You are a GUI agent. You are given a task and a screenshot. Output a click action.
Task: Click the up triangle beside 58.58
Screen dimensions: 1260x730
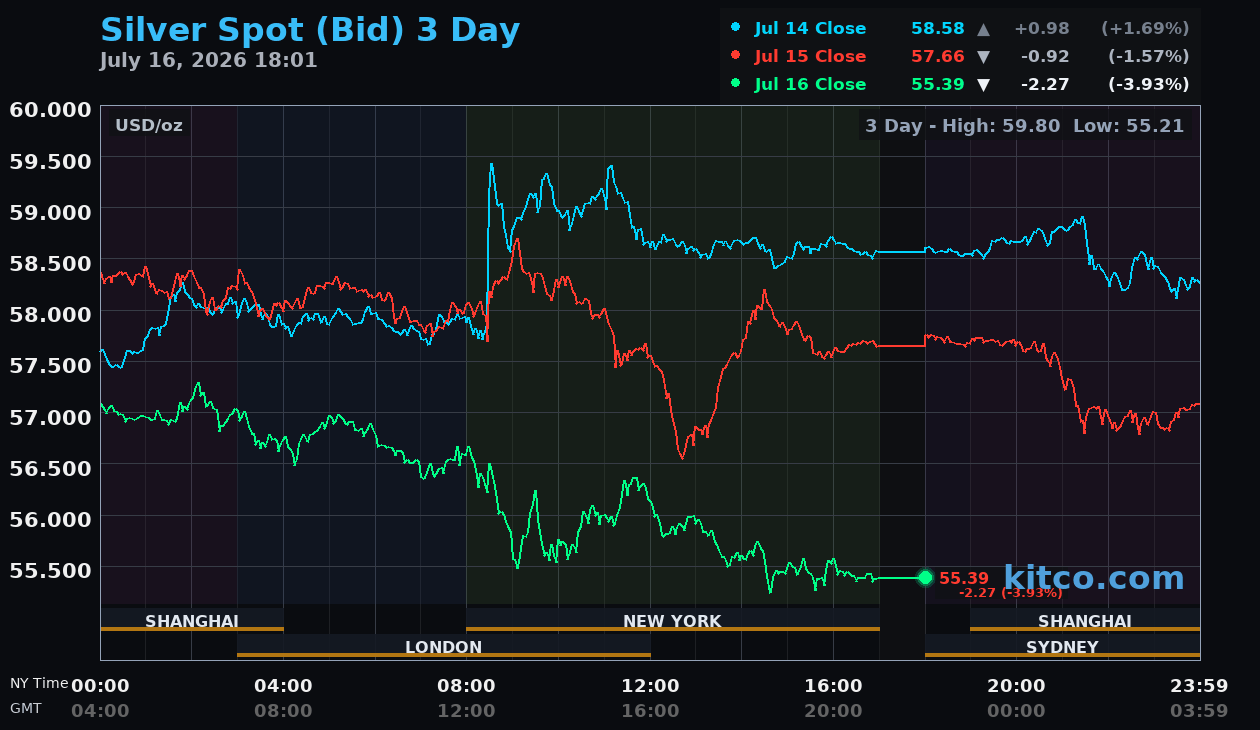pyautogui.click(x=983, y=29)
